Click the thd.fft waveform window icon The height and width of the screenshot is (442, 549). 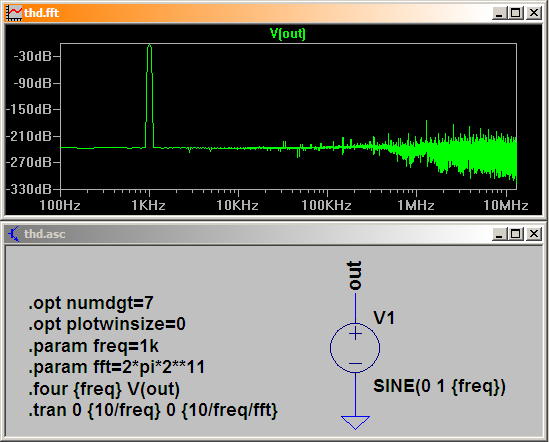click(x=14, y=13)
